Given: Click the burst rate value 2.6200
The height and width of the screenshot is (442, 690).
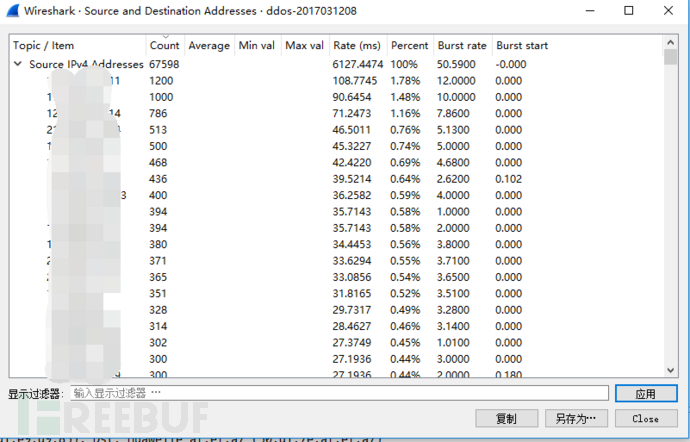Looking at the screenshot, I should [453, 179].
